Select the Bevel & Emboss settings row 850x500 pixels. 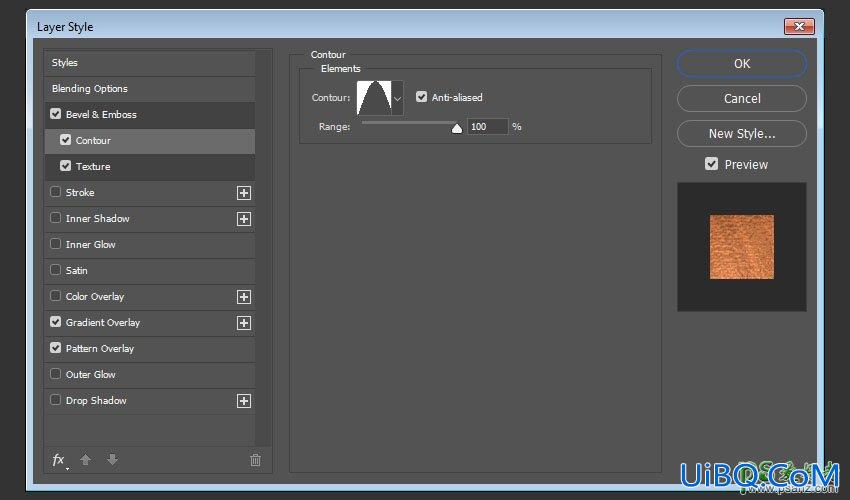point(150,115)
